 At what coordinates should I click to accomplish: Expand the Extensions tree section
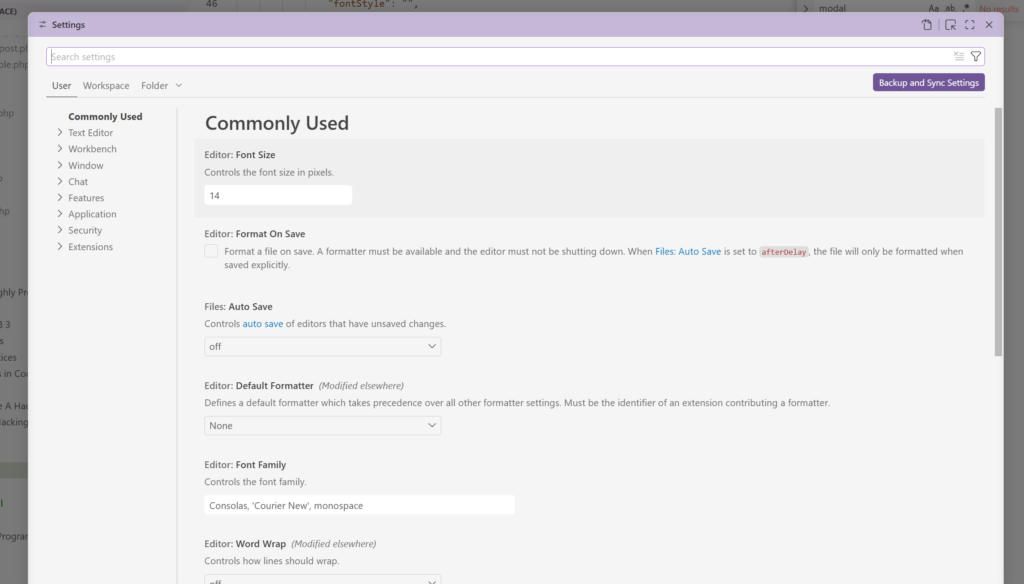[x=60, y=246]
